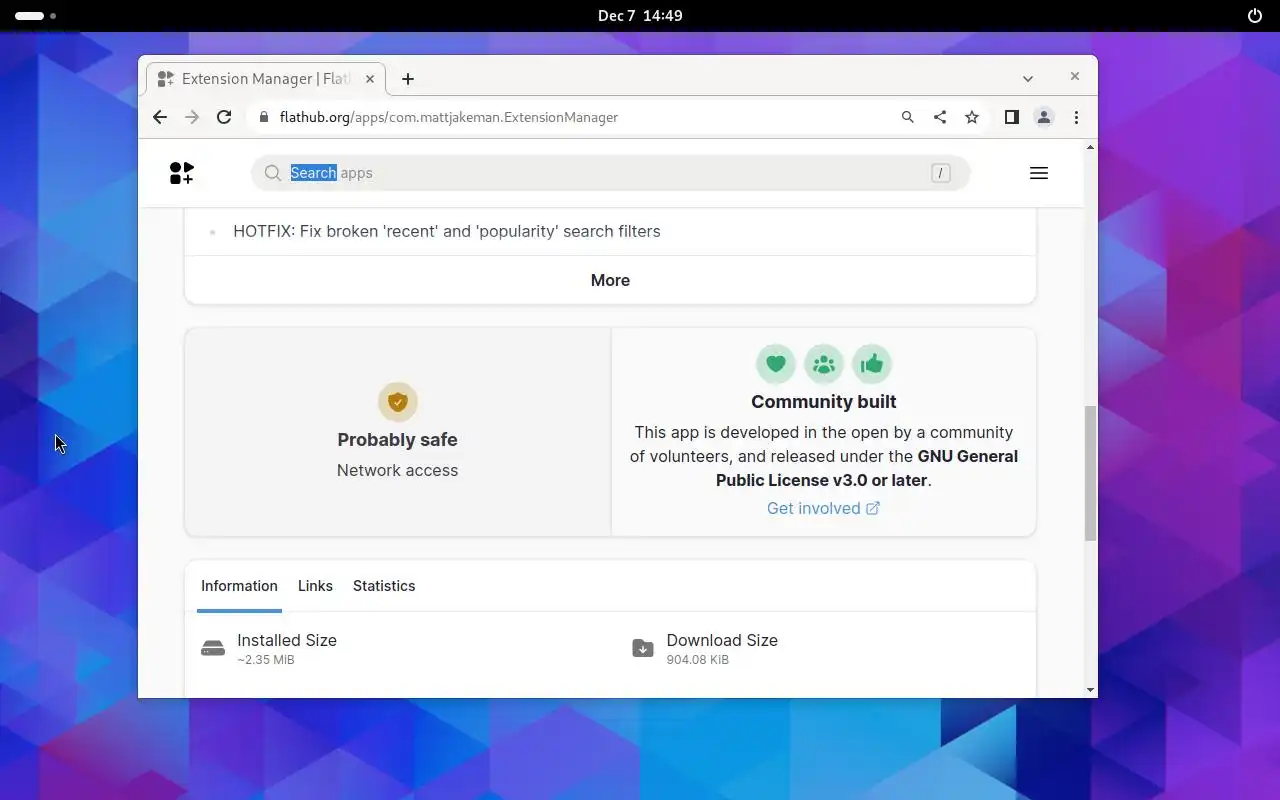Switch to the Links tab
Screen dimensions: 1280x800
pyautogui.click(x=315, y=586)
